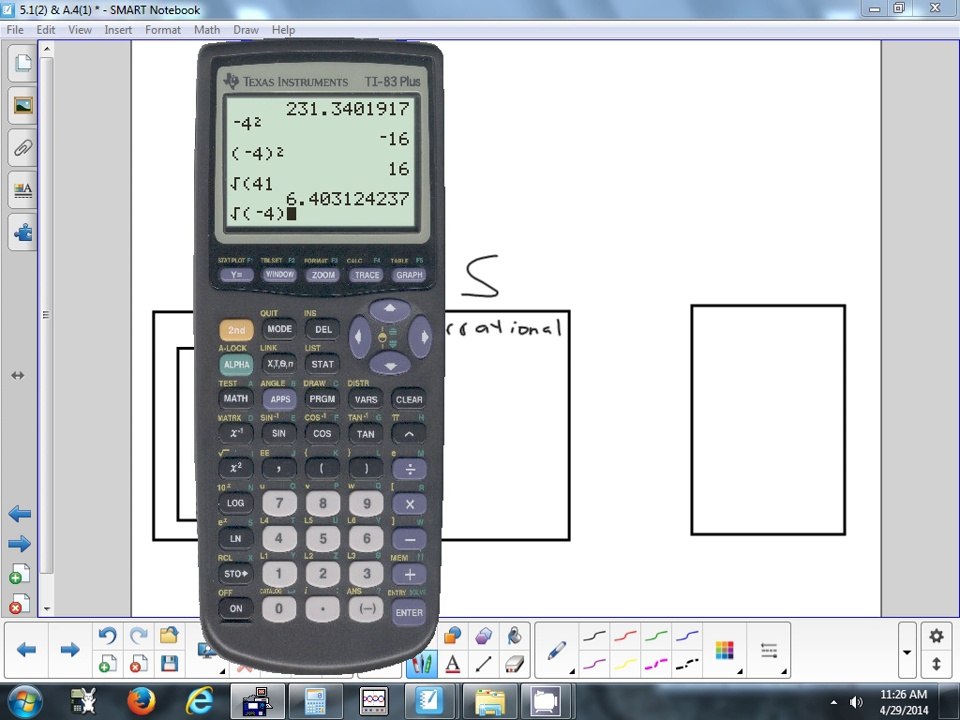Click the calculator ALPHA key
Image resolution: width=960 pixels, height=720 pixels.
pyautogui.click(x=236, y=364)
